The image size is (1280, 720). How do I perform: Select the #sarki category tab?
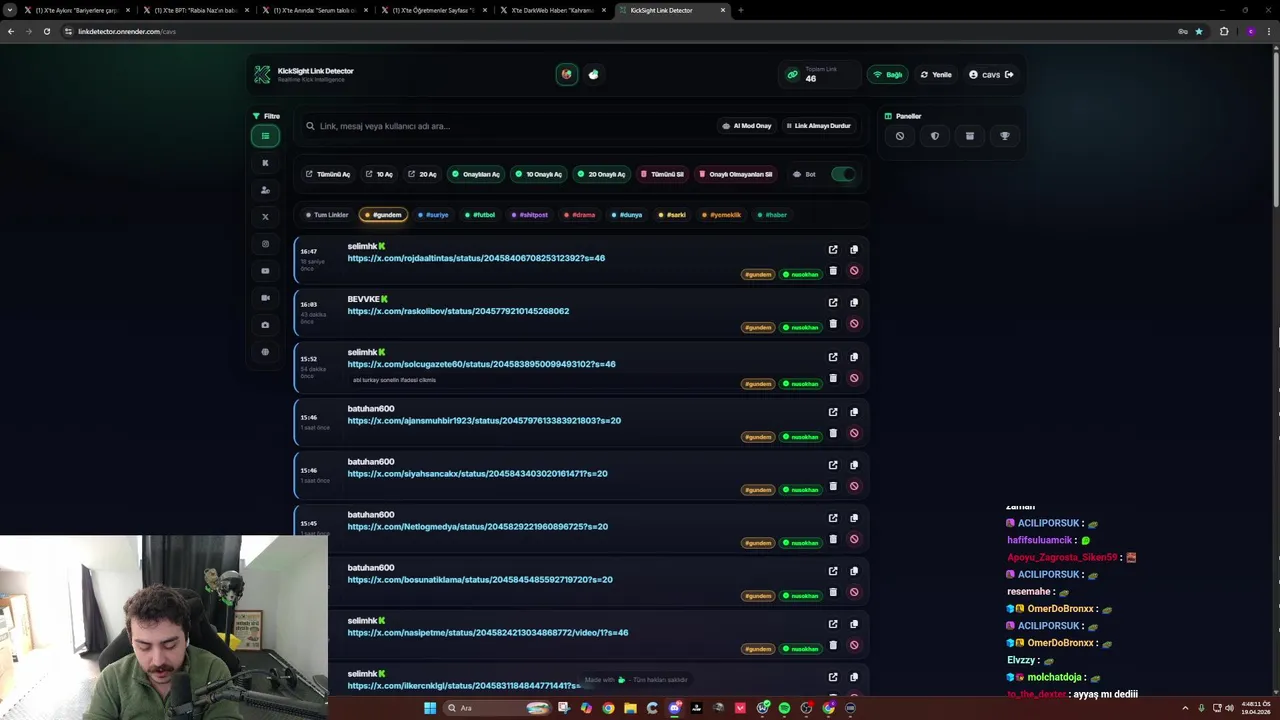pos(673,215)
